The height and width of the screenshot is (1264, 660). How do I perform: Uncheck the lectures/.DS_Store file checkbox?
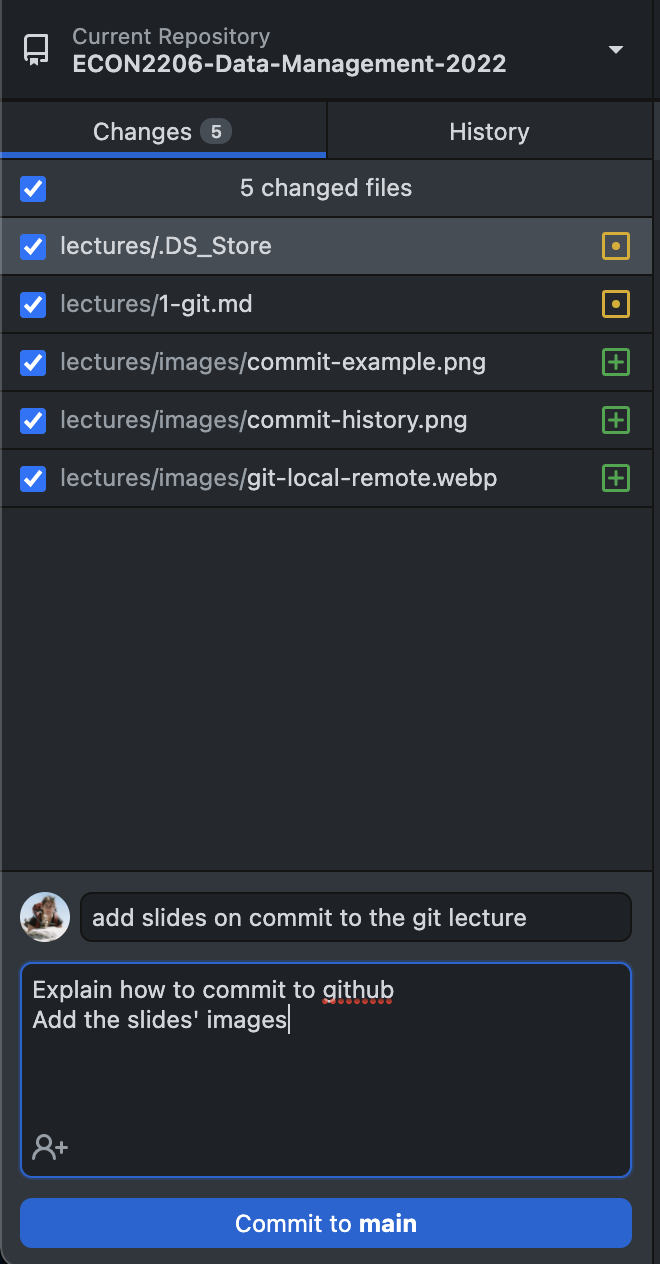pyautogui.click(x=33, y=246)
